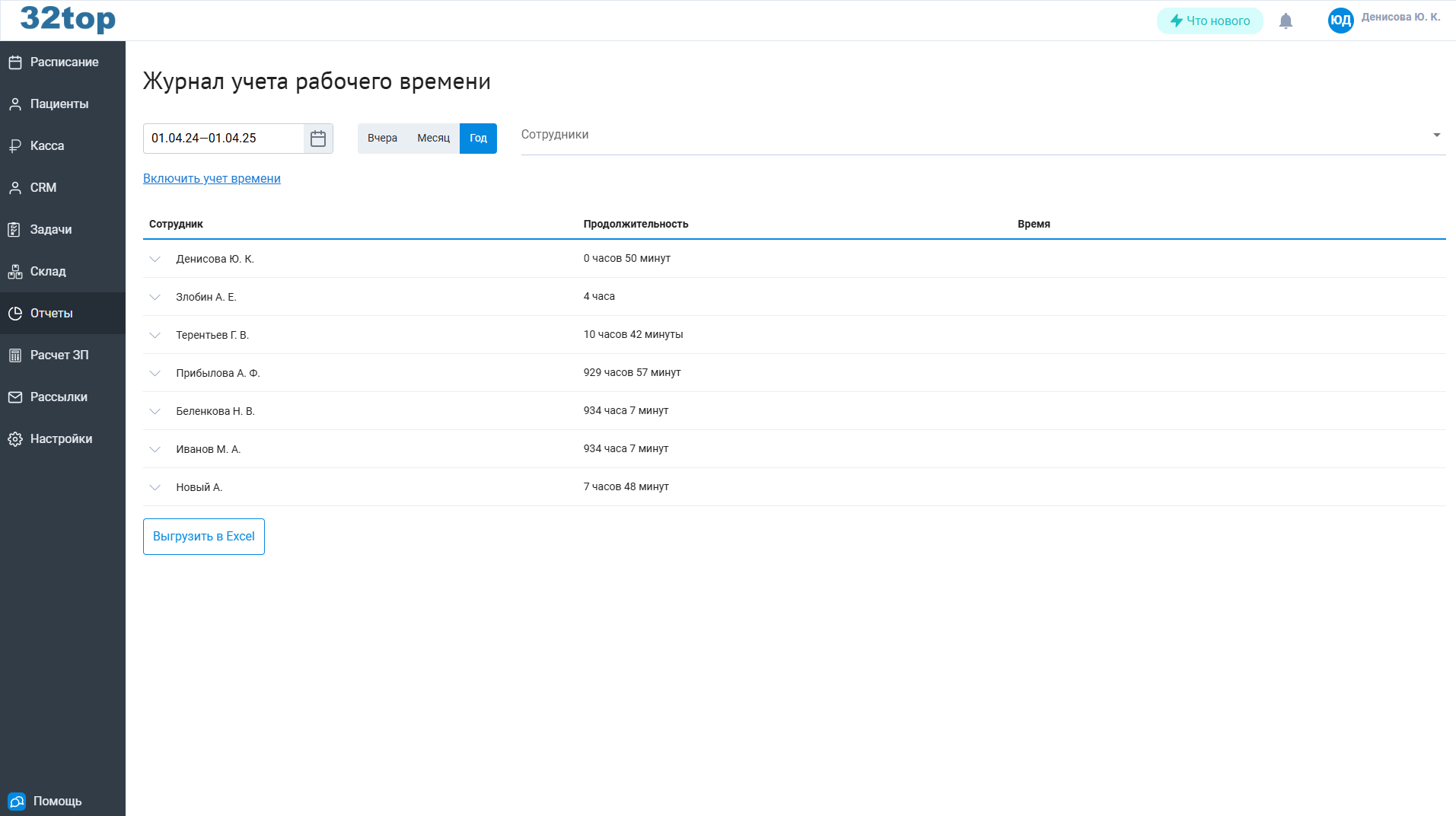
Task: Go to the Пациенты section
Action: pyautogui.click(x=62, y=104)
